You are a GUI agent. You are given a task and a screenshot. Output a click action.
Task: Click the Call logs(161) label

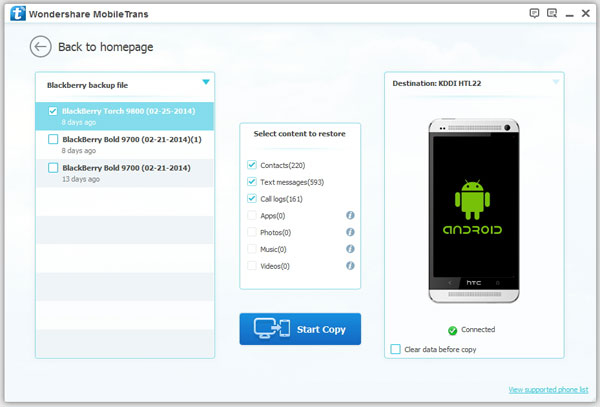(x=281, y=199)
